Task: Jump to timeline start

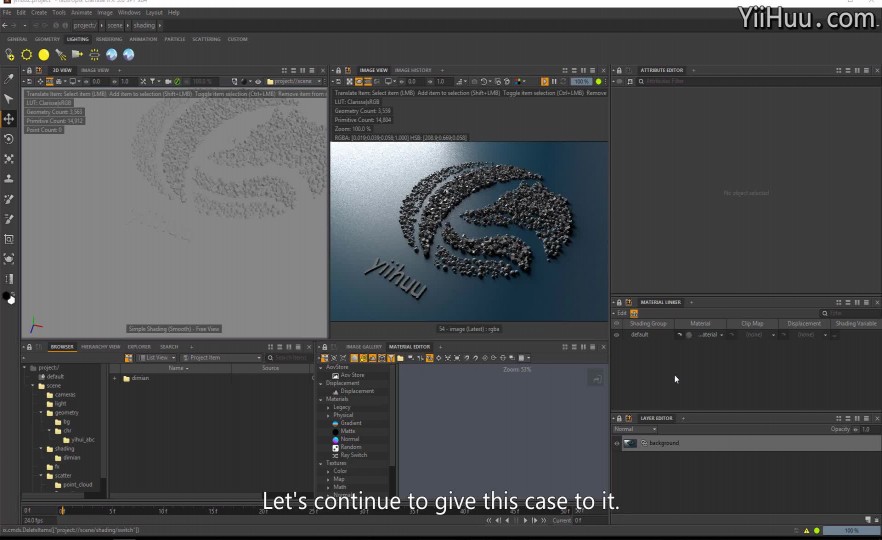Action: point(488,521)
